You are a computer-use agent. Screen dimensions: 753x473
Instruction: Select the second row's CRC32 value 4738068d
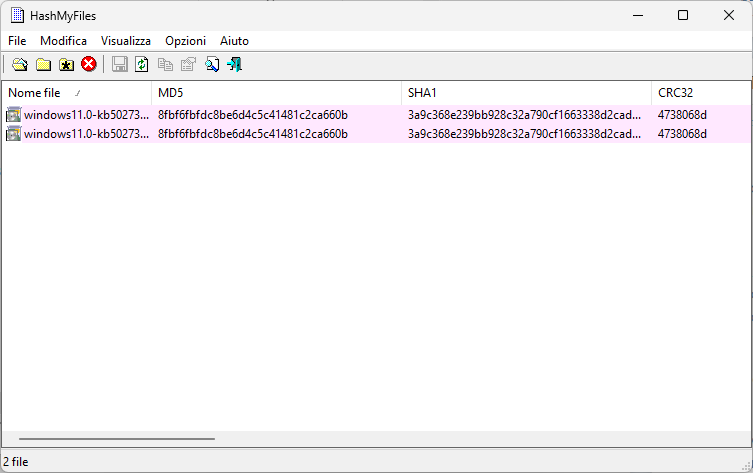pyautogui.click(x=682, y=133)
